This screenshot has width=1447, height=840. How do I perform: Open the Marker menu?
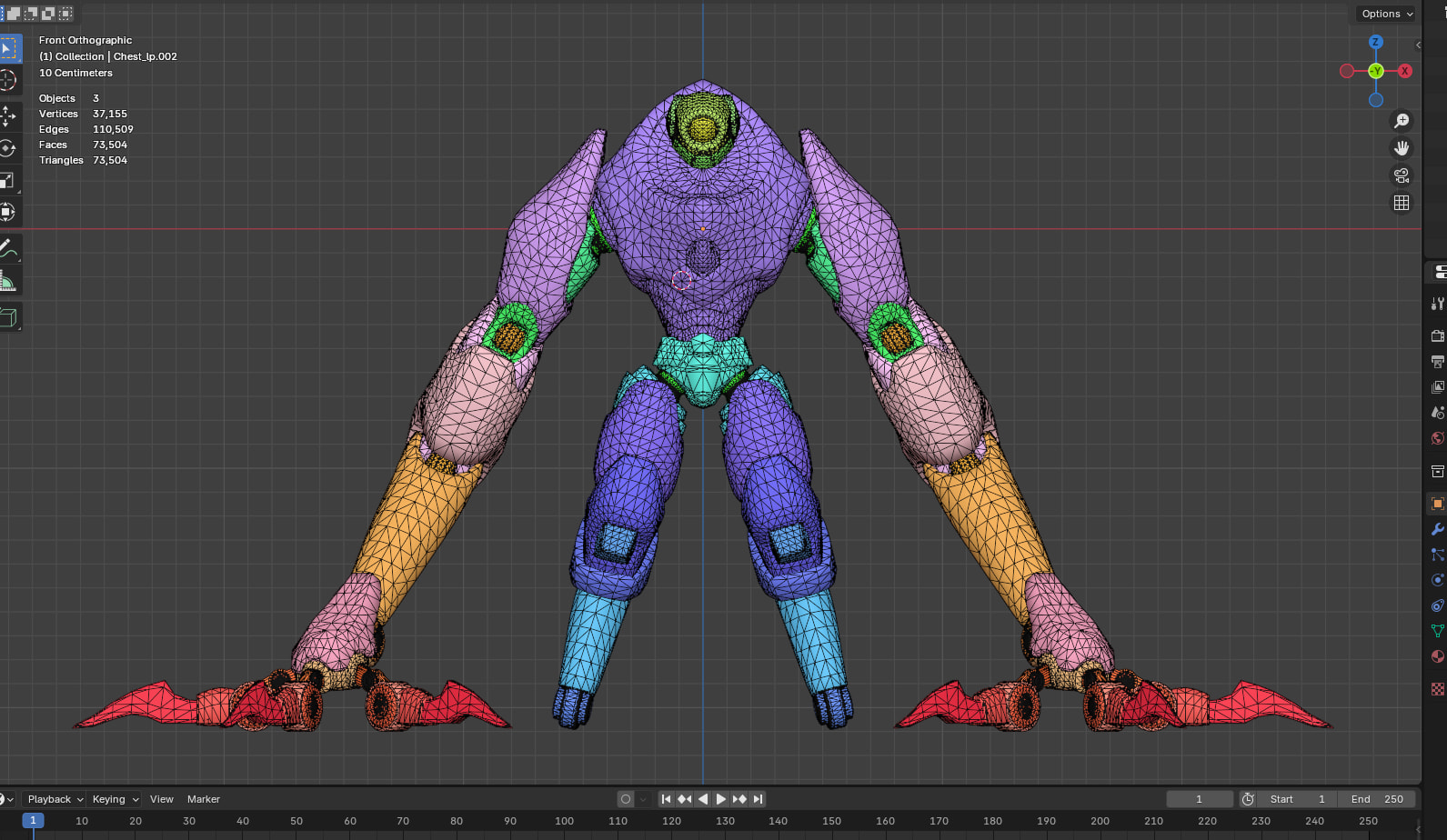tap(204, 799)
